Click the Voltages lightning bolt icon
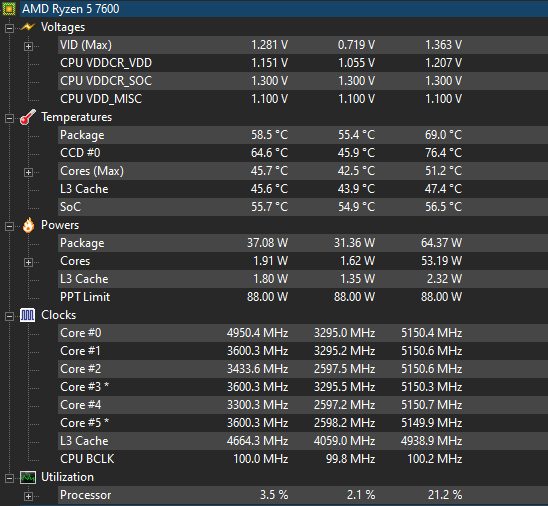This screenshot has height=506, width=548. 28,27
